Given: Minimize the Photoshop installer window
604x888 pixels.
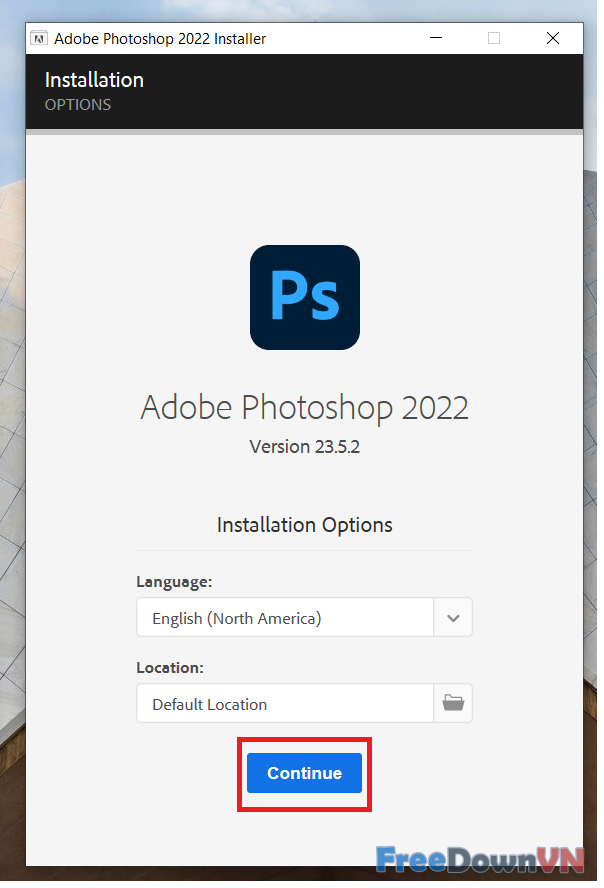Looking at the screenshot, I should (x=436, y=39).
